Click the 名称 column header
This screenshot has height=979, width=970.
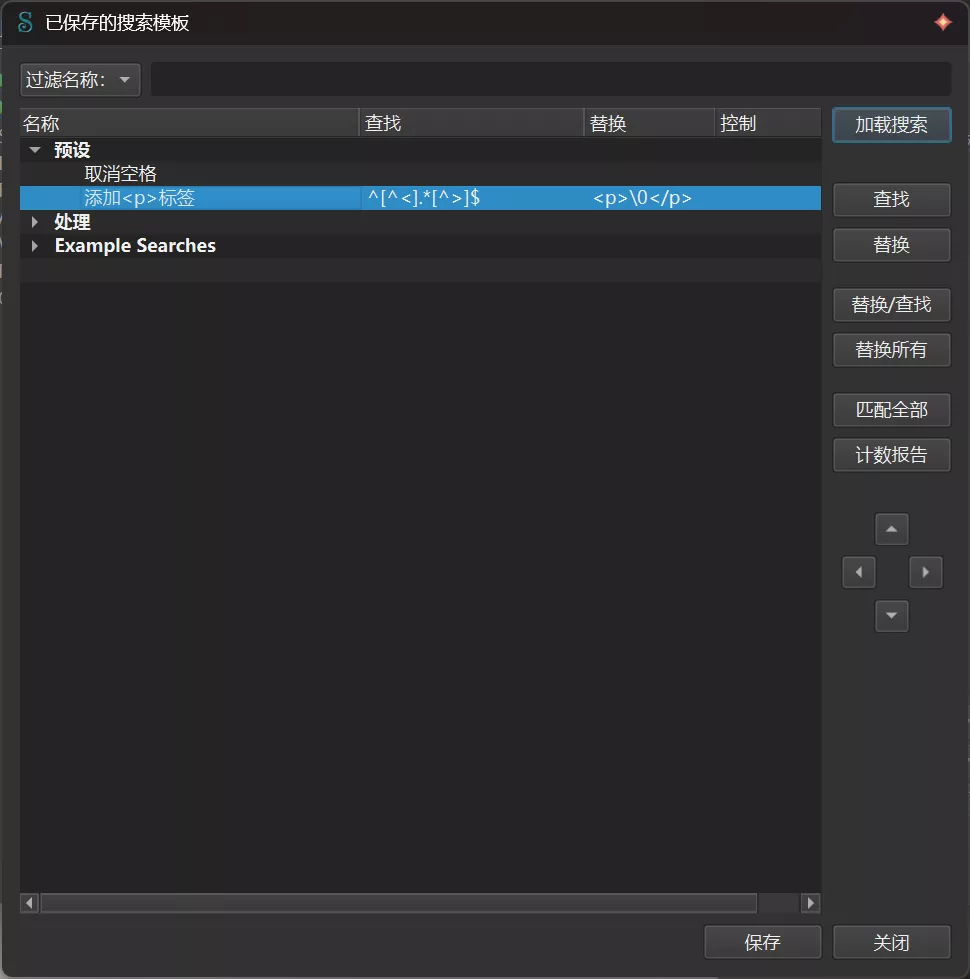point(188,123)
